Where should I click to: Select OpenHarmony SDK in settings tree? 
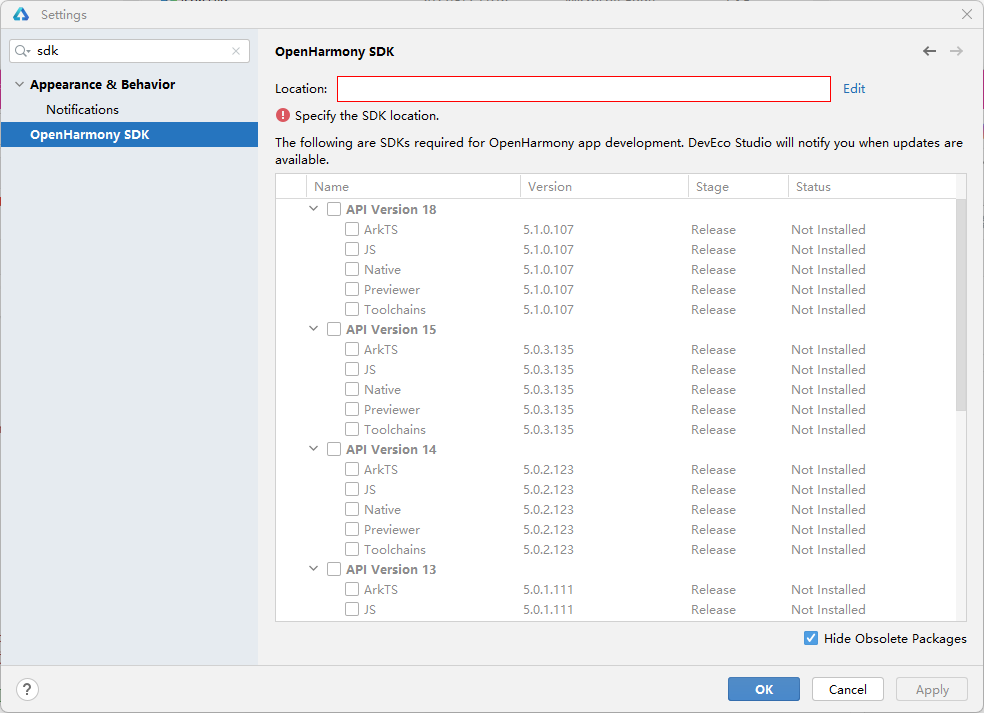(x=129, y=134)
